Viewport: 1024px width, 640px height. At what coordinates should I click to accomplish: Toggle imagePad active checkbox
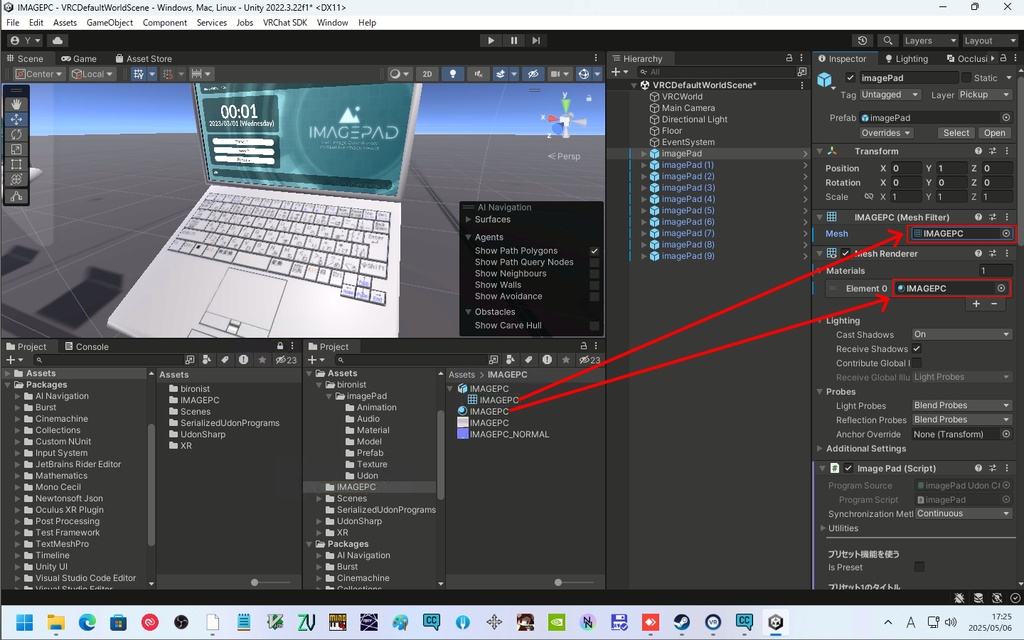pyautogui.click(x=850, y=78)
